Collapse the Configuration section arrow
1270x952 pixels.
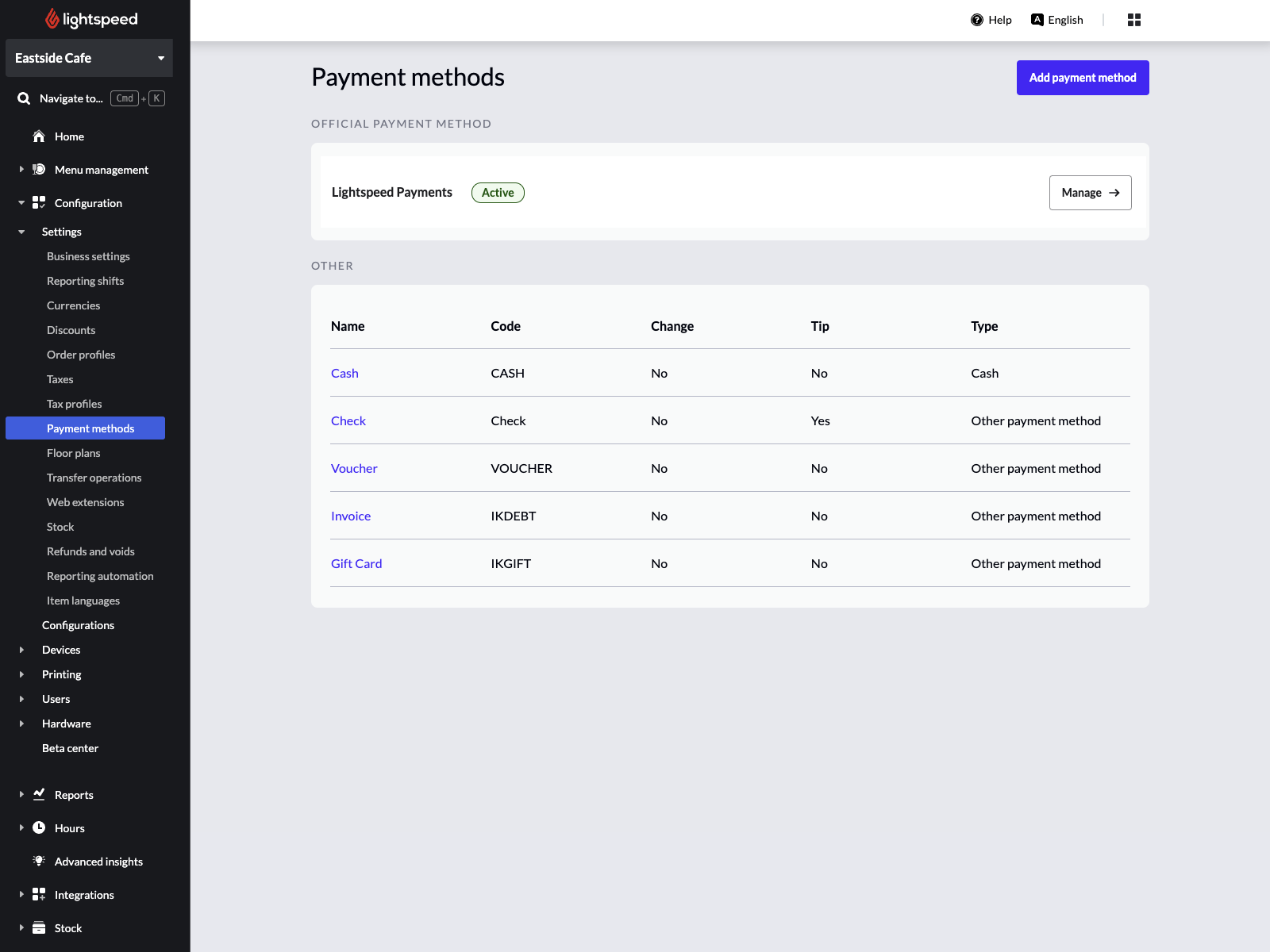[x=21, y=203]
